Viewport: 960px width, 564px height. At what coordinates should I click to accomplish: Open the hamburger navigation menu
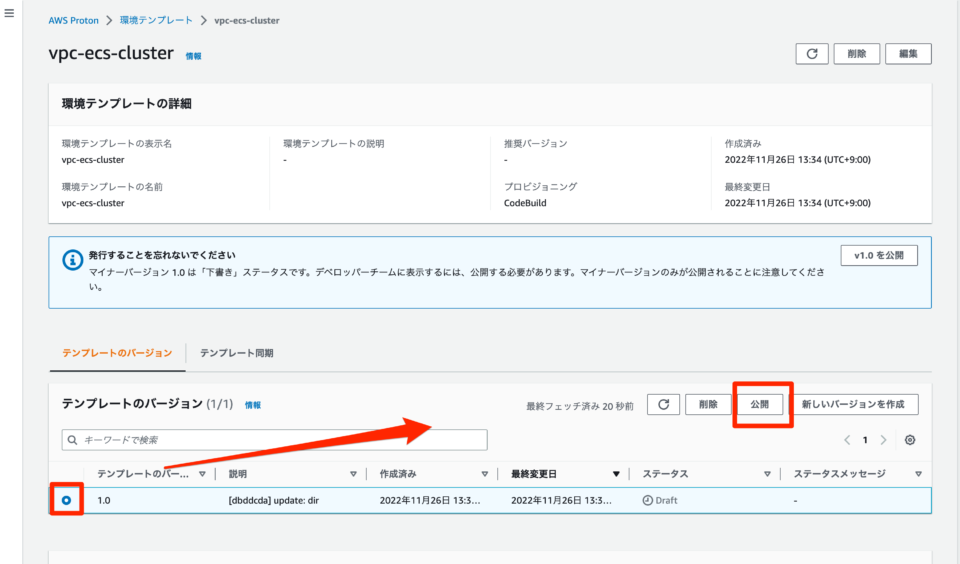coord(9,13)
